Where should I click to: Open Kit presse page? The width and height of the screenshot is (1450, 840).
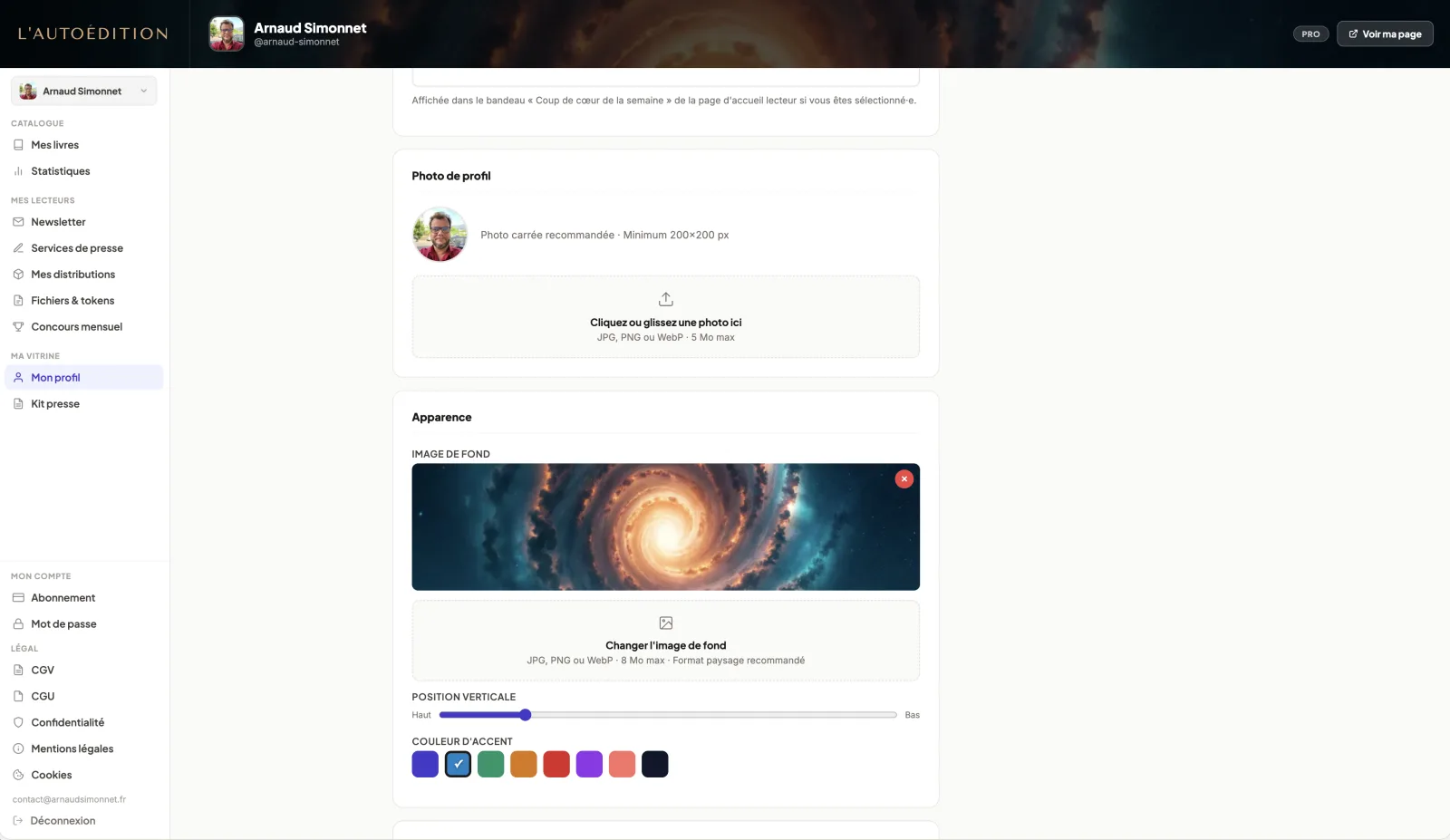point(83,404)
